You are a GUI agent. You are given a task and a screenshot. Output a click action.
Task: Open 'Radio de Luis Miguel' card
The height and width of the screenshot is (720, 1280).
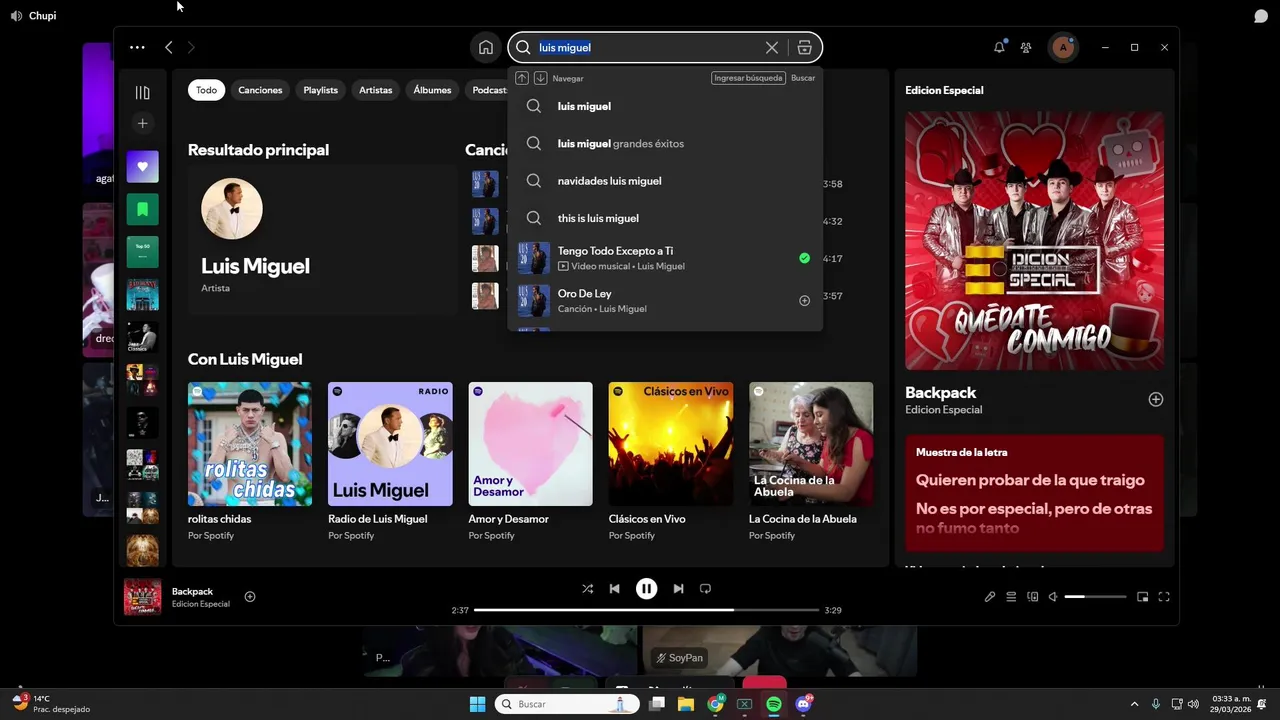(x=390, y=462)
